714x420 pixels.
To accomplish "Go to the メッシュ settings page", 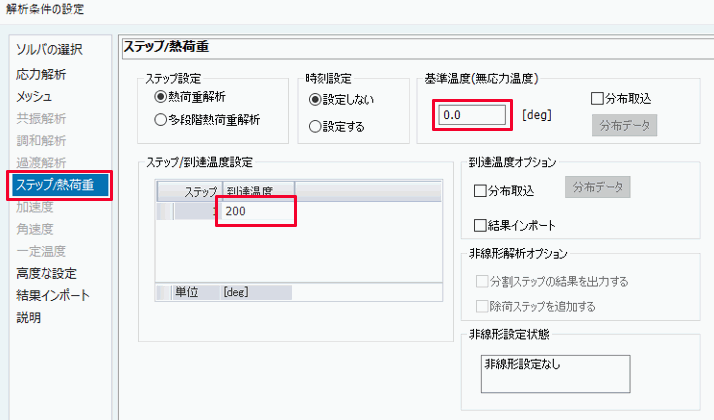I will pos(35,97).
